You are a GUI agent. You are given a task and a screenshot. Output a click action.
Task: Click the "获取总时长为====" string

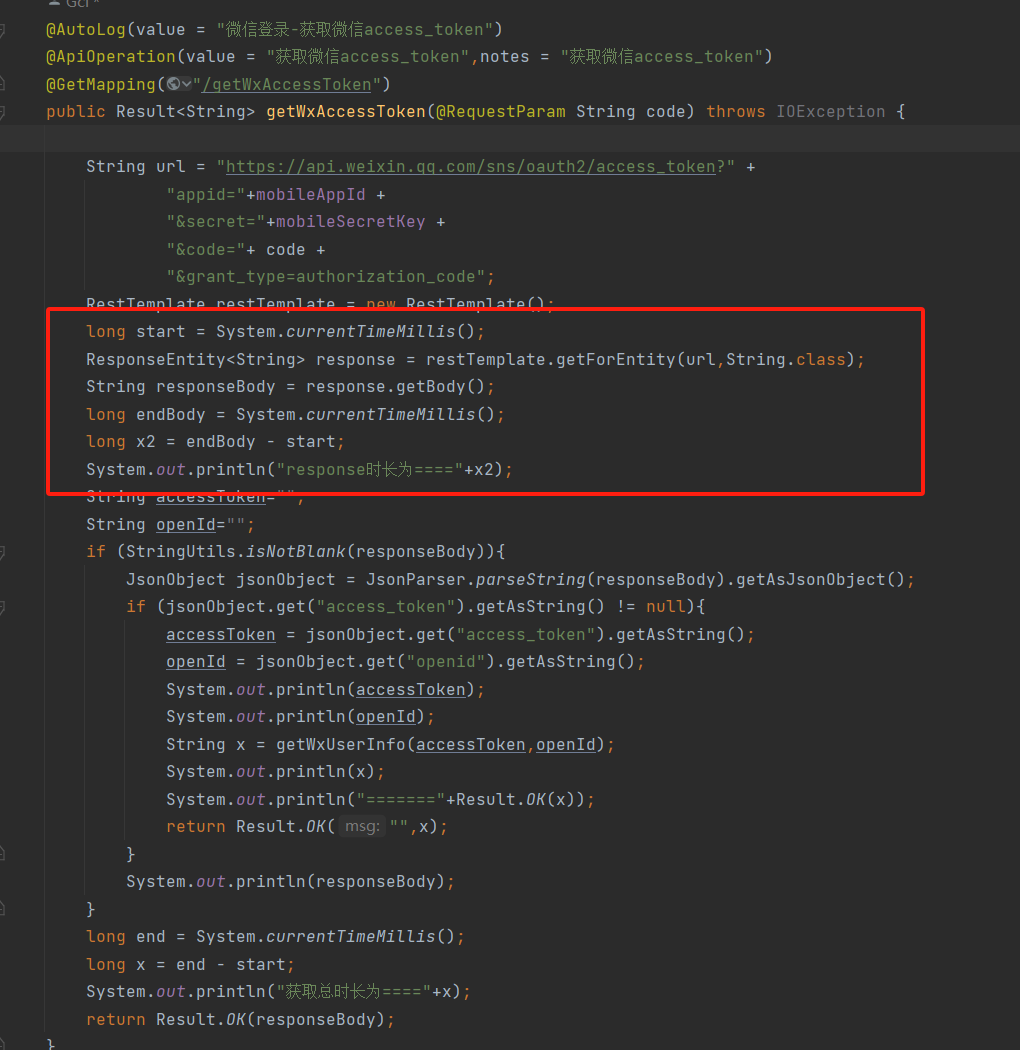354,992
